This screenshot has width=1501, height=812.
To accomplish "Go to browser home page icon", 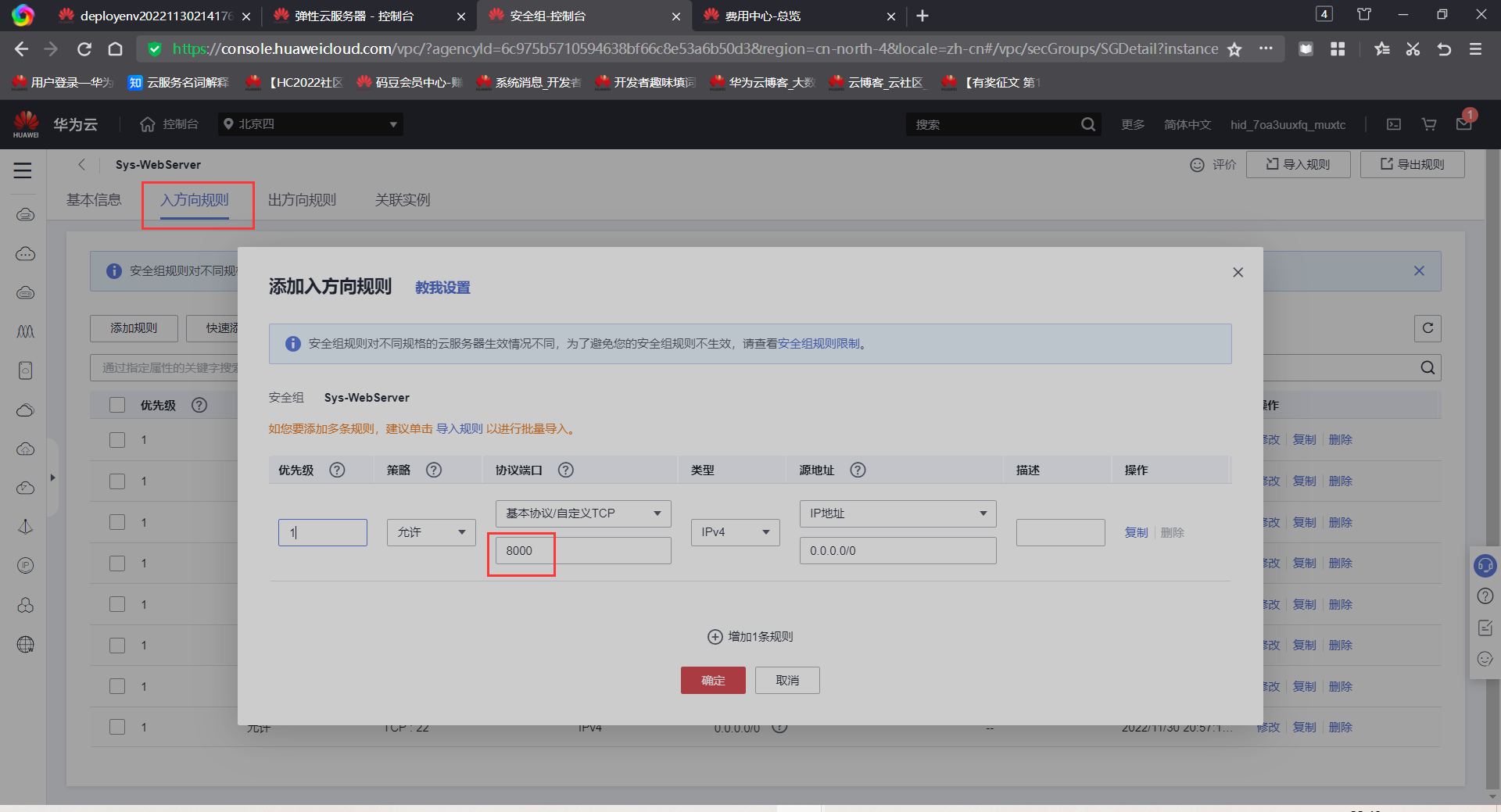I will (115, 49).
